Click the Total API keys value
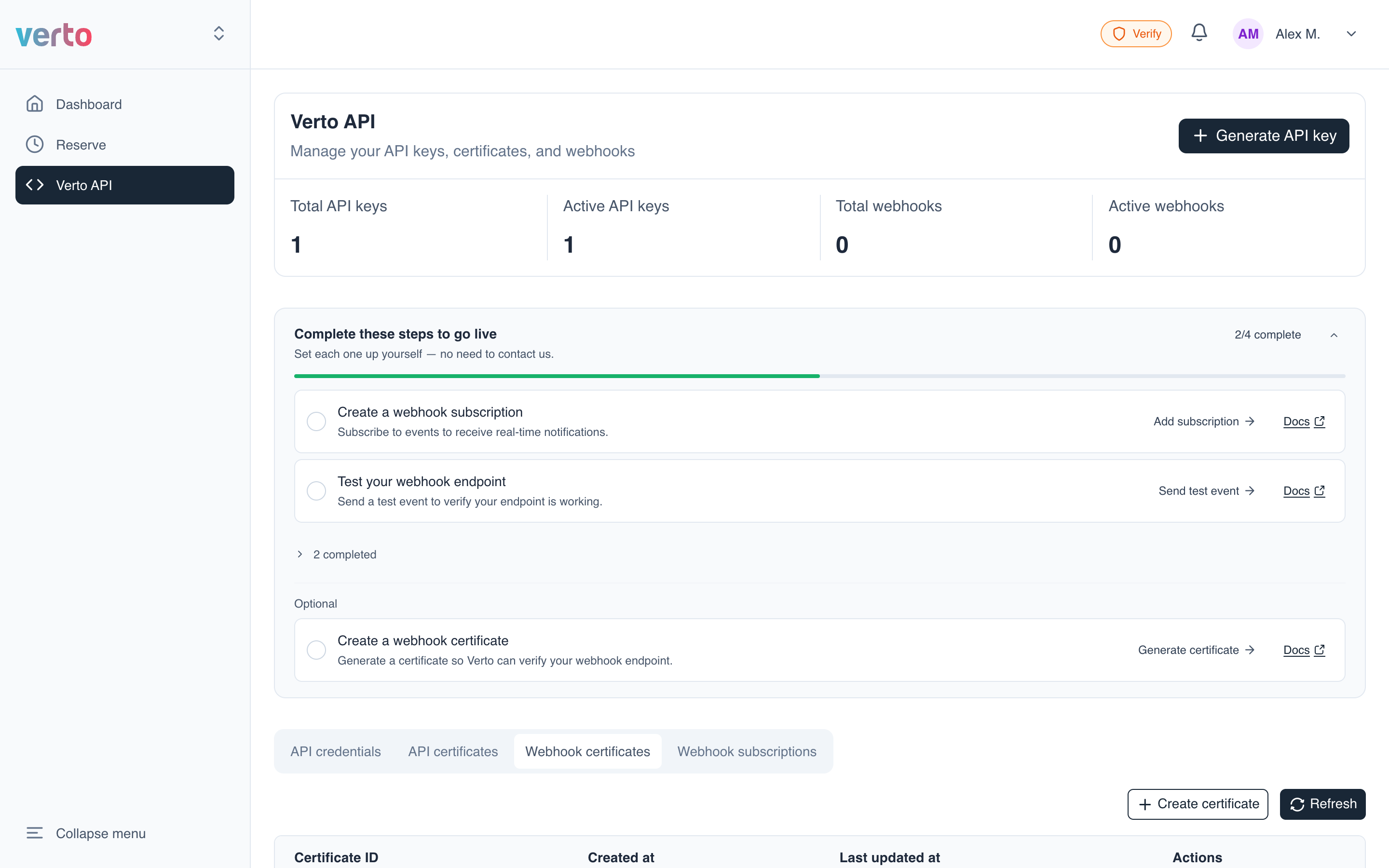The width and height of the screenshot is (1389, 868). tap(296, 245)
